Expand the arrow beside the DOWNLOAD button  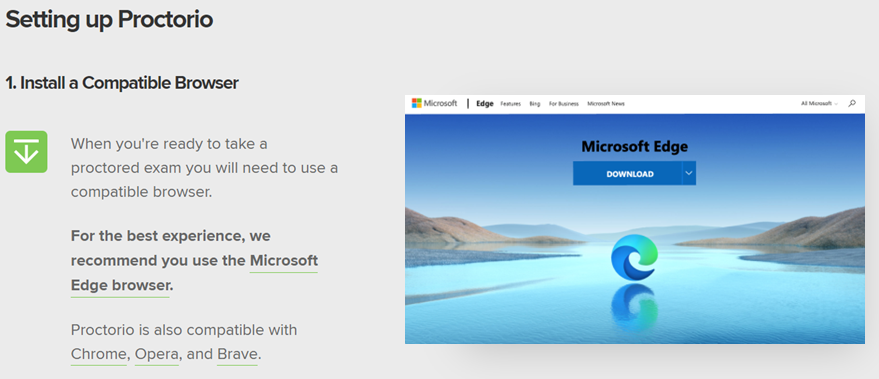click(x=689, y=173)
